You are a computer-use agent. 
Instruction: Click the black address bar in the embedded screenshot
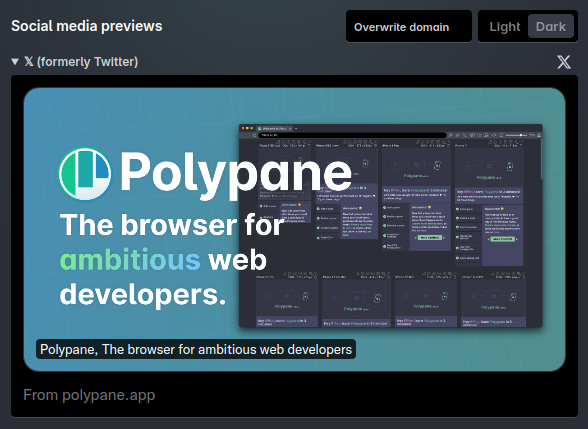(352, 135)
